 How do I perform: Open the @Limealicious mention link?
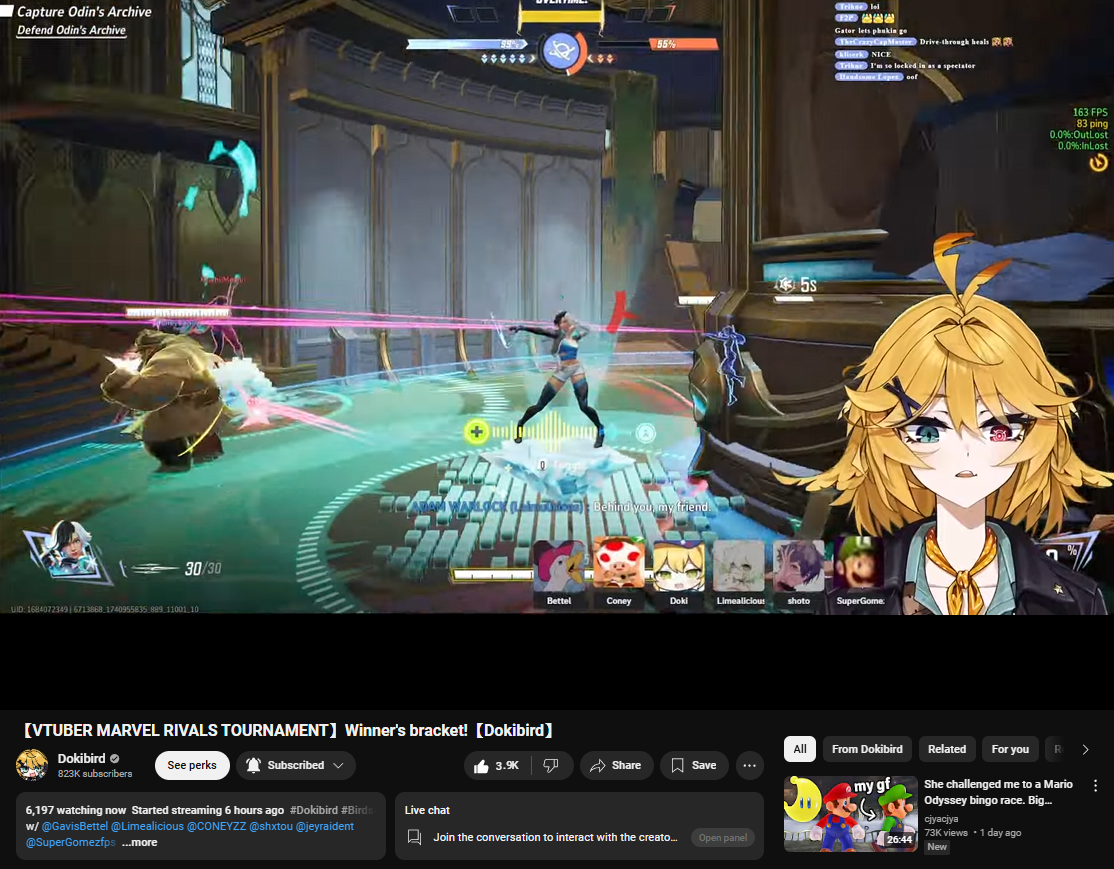(x=147, y=826)
